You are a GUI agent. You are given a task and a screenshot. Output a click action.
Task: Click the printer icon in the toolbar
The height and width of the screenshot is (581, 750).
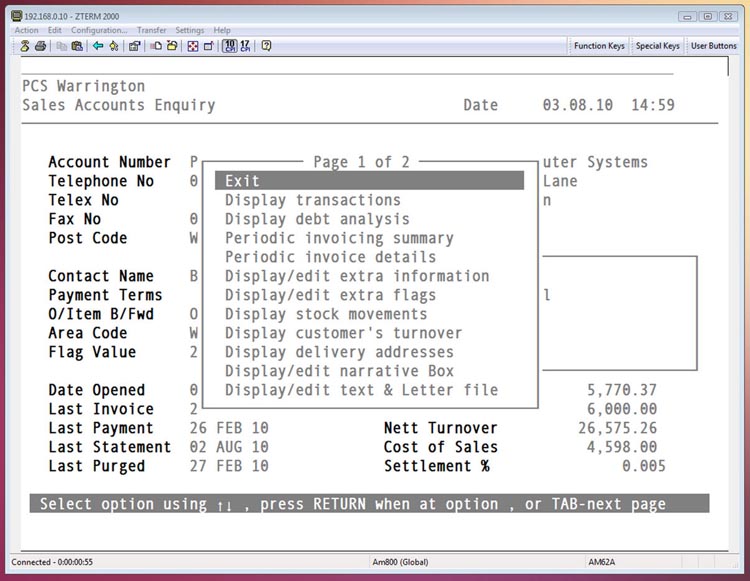41,46
